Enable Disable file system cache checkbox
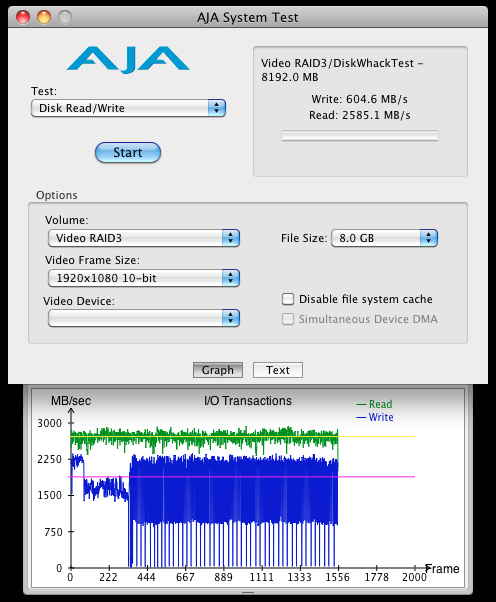 (288, 299)
